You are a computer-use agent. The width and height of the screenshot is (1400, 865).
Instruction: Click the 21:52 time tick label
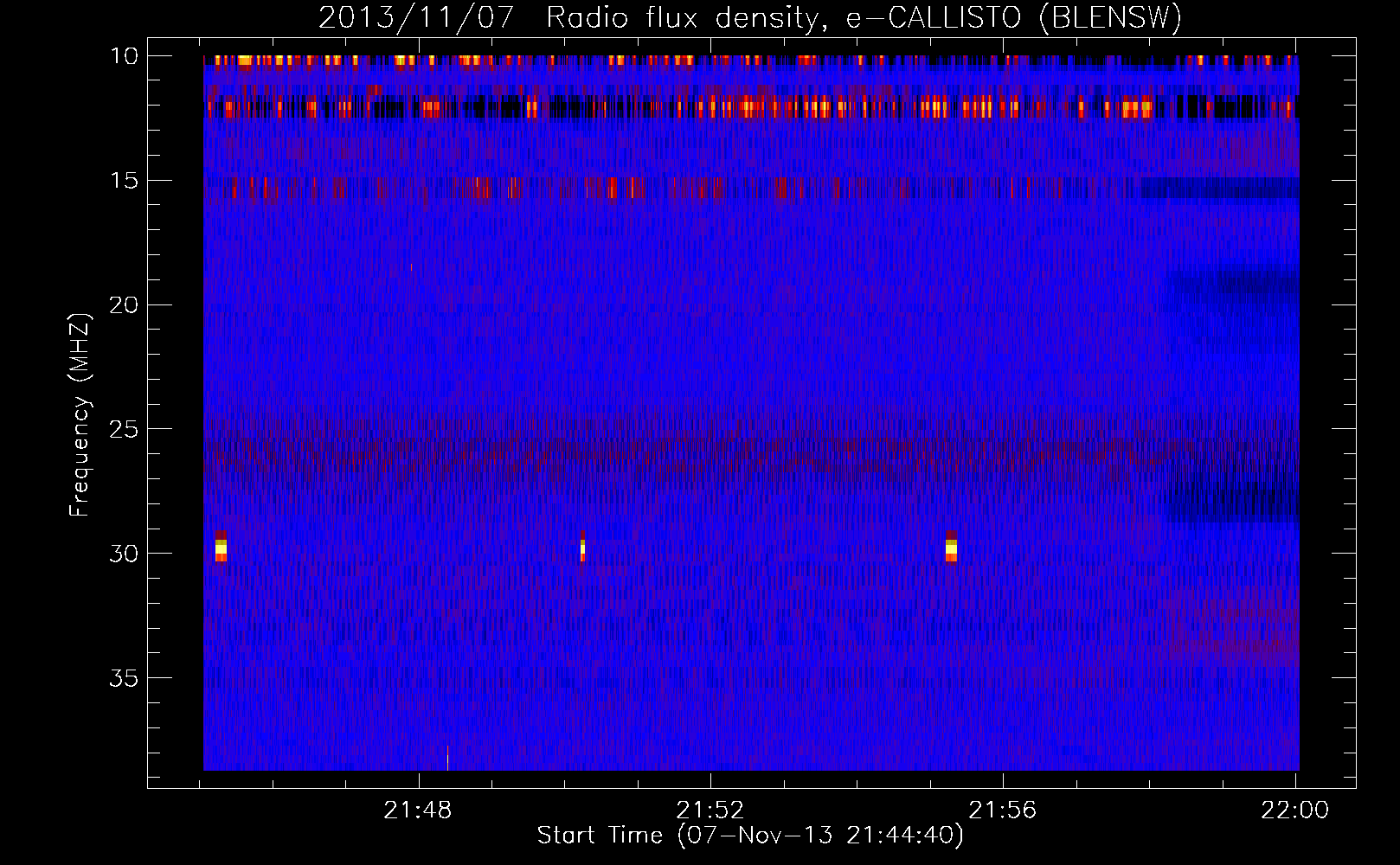710,811
